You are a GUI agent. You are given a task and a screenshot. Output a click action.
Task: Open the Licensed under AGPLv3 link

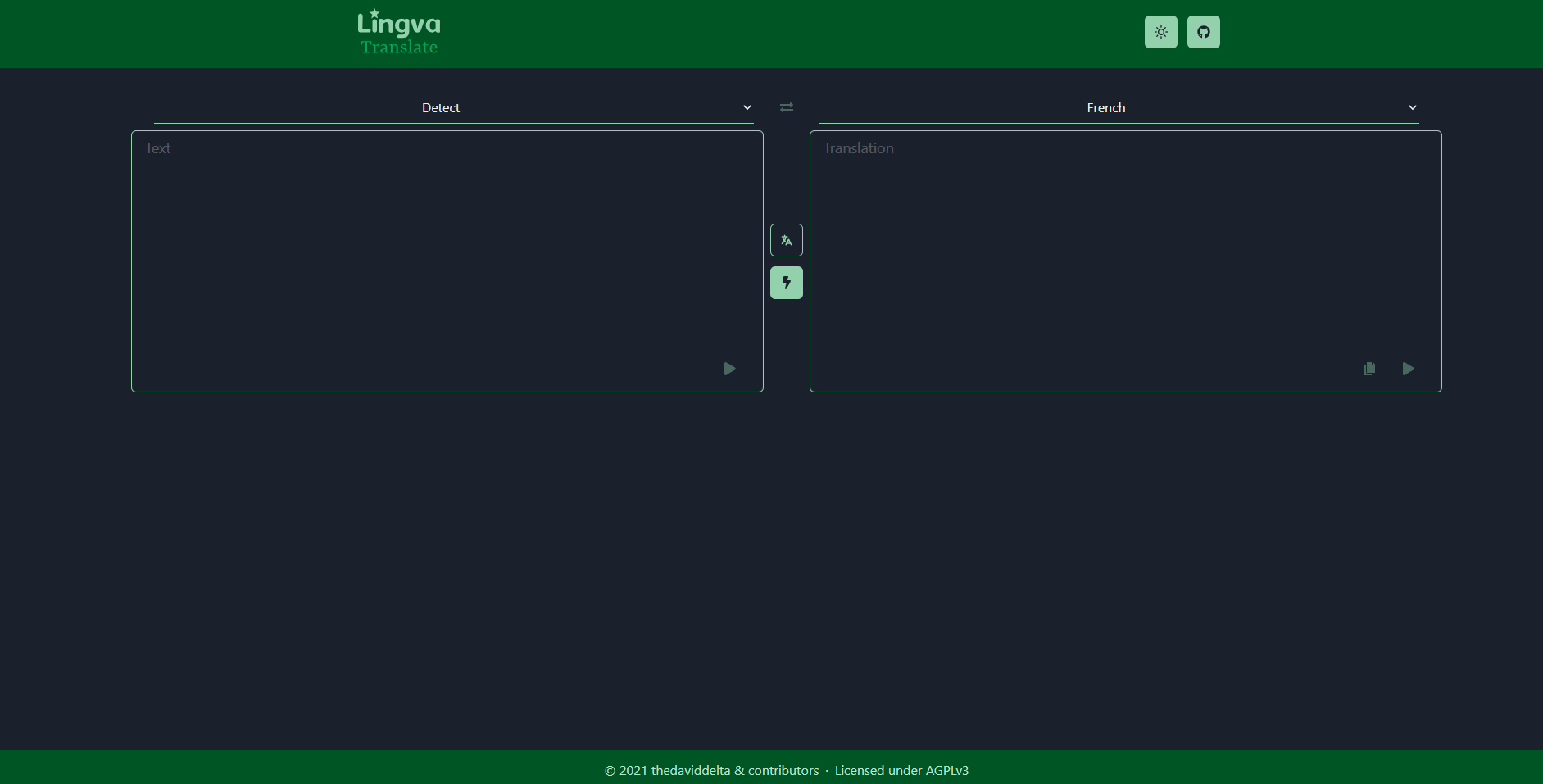901,770
